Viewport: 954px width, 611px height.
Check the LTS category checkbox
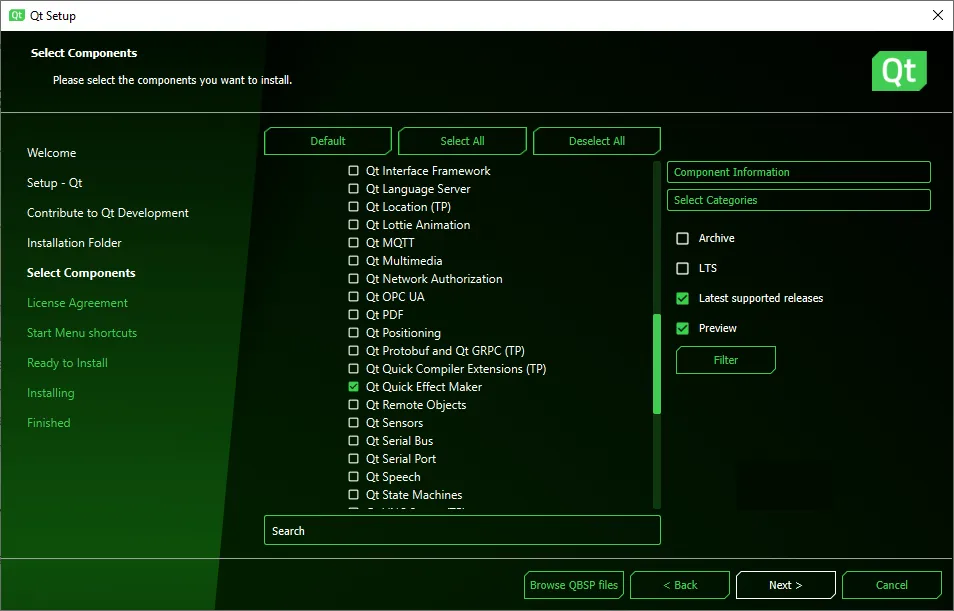click(683, 269)
